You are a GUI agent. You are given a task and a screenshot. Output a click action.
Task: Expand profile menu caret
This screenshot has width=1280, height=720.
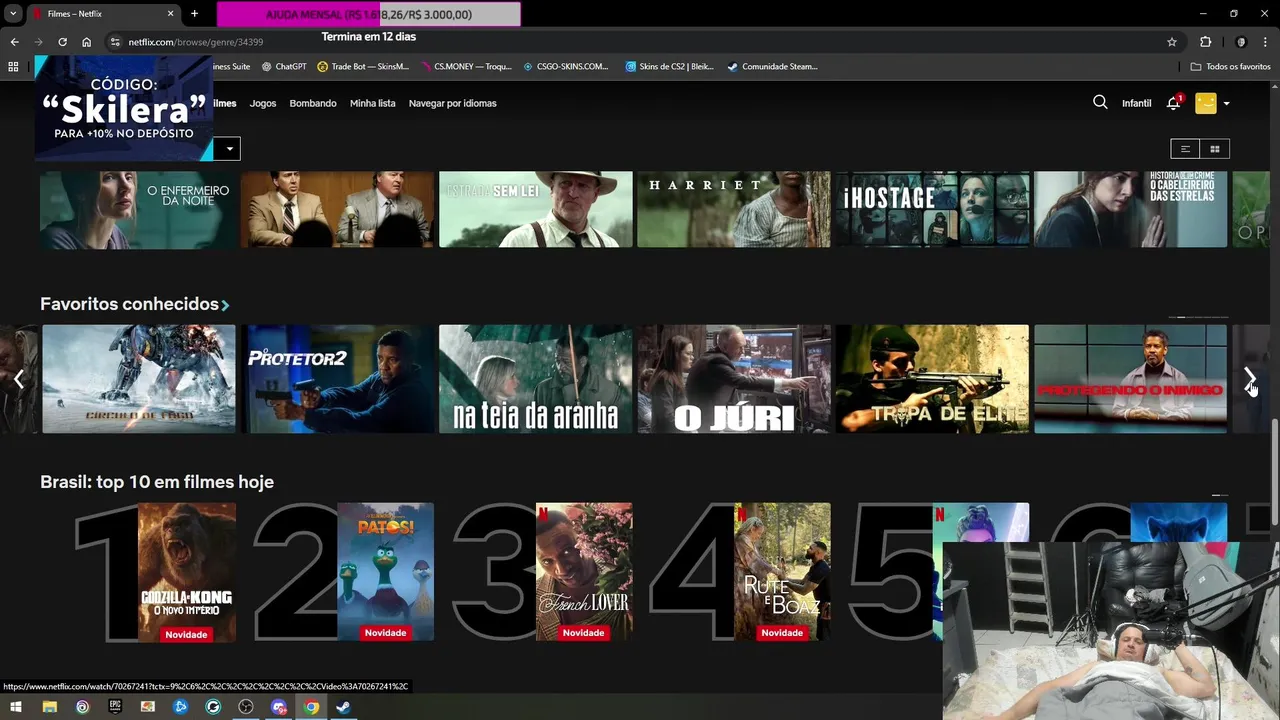(1226, 103)
